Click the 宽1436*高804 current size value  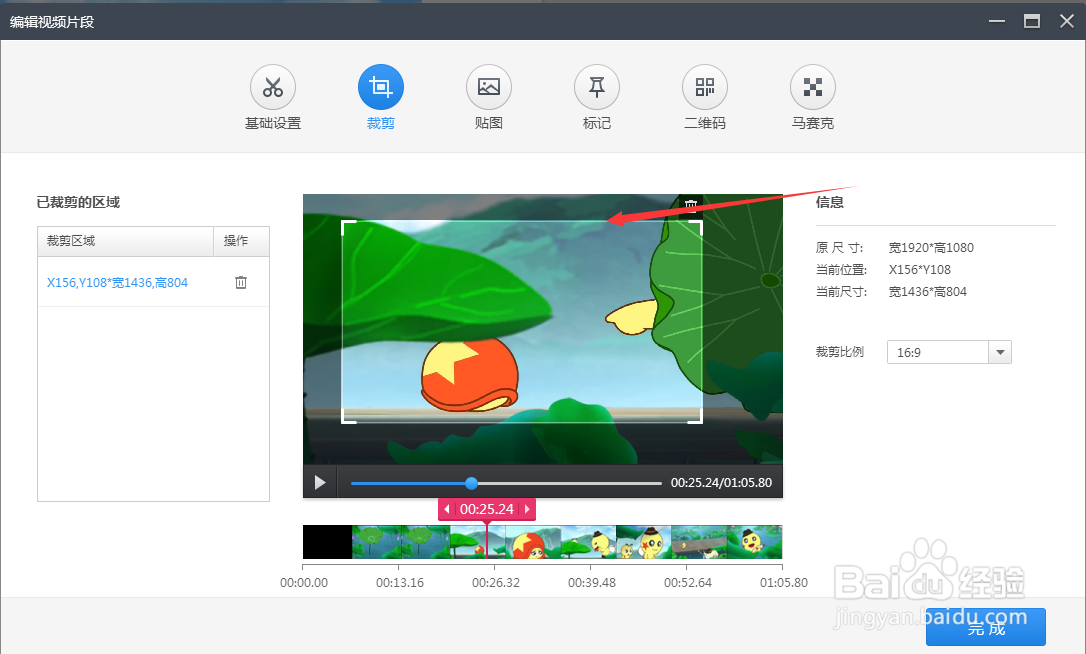coord(927,292)
